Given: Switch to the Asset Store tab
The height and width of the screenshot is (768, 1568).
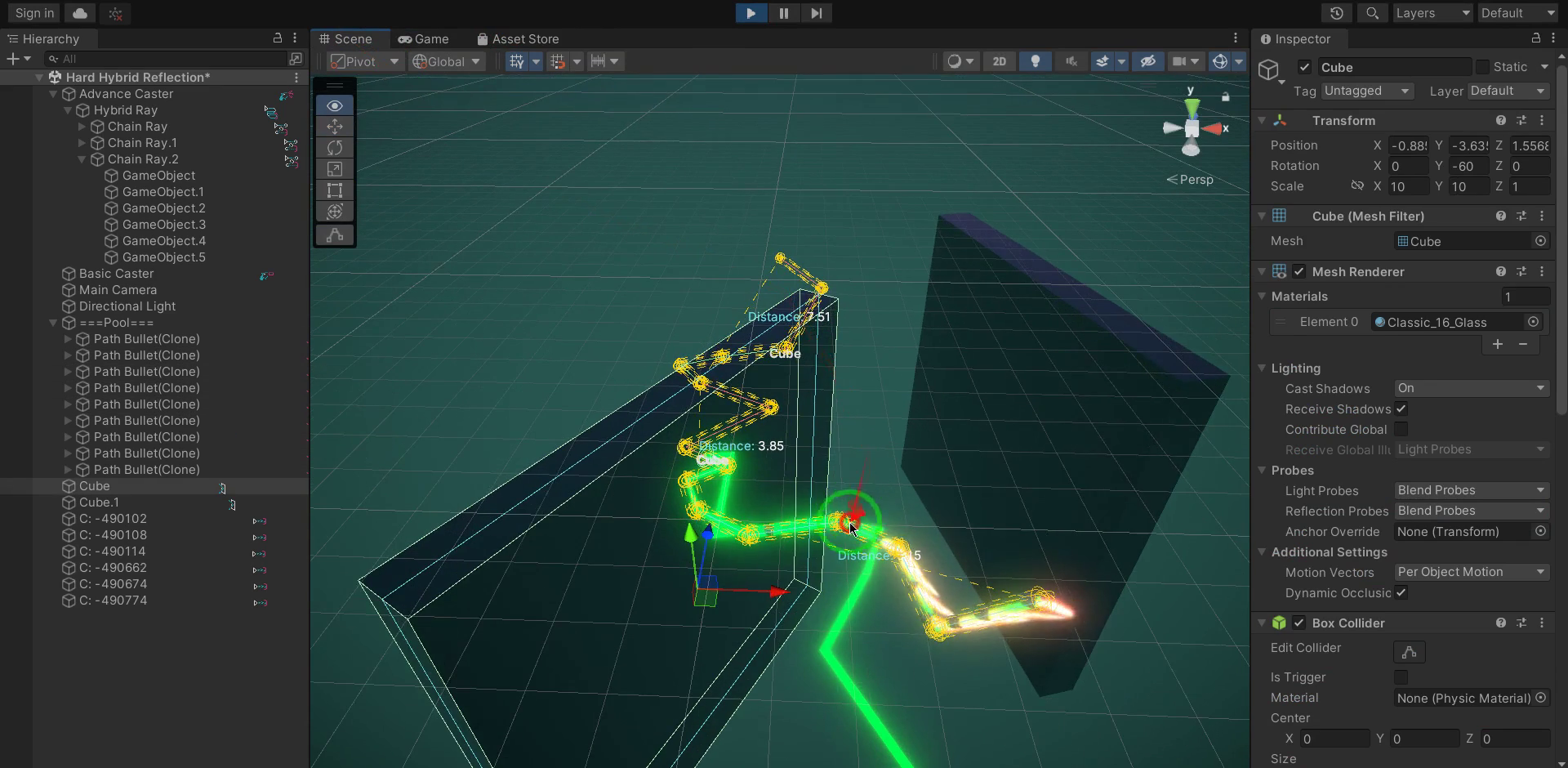Looking at the screenshot, I should pyautogui.click(x=518, y=38).
